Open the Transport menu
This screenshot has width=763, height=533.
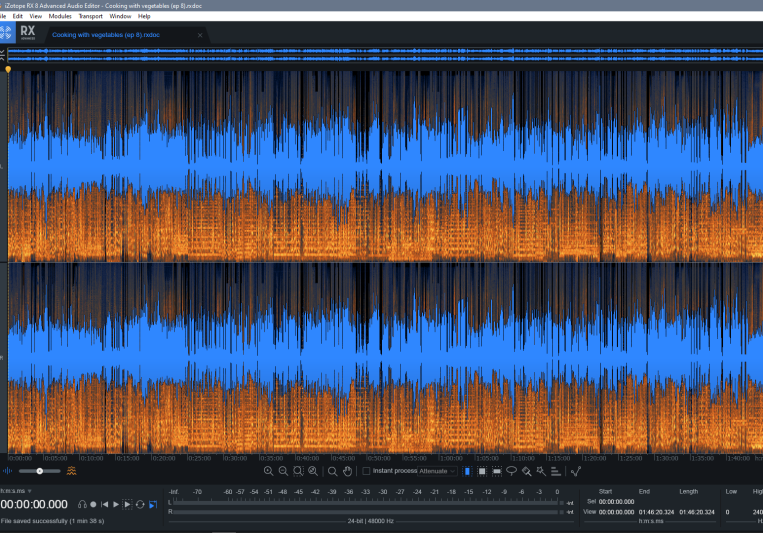[x=91, y=16]
